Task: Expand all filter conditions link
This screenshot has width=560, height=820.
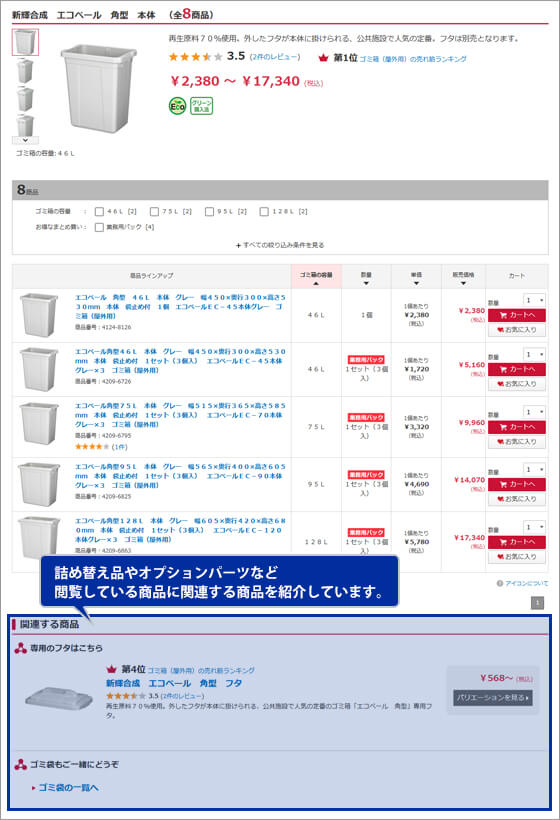Action: pyautogui.click(x=280, y=245)
